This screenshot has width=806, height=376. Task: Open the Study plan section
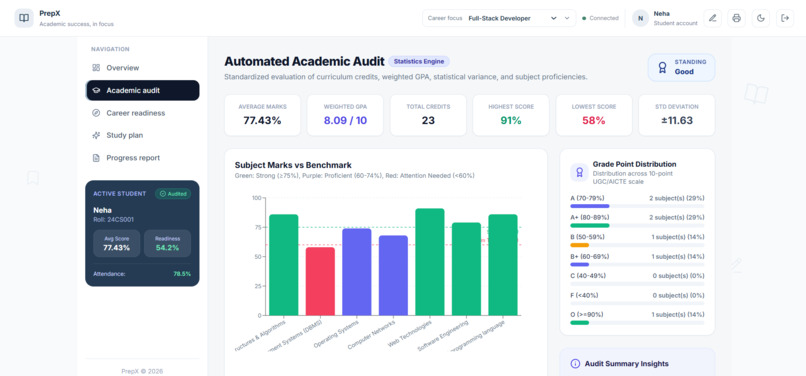[142, 135]
